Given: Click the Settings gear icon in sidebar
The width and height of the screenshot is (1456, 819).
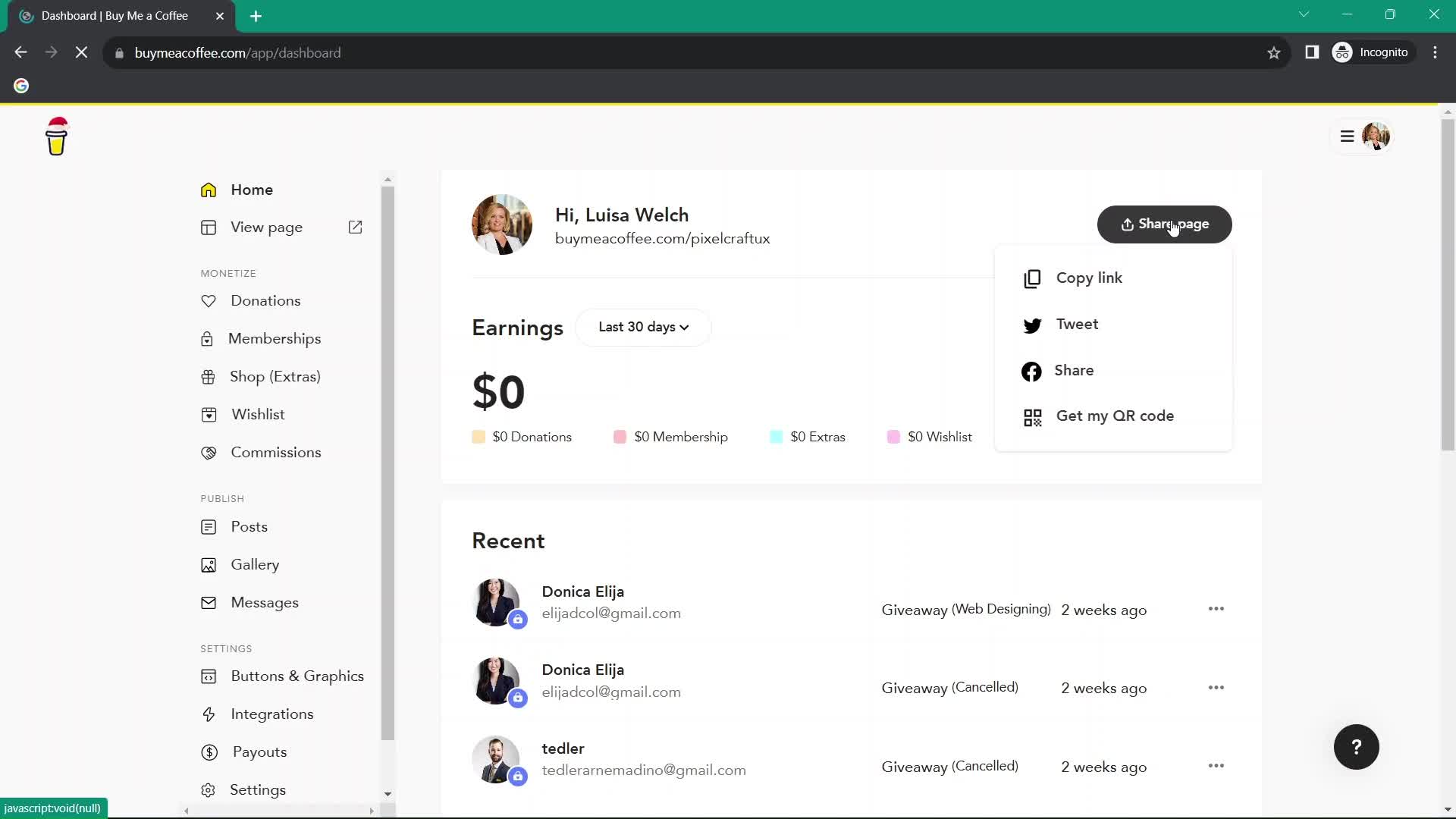Looking at the screenshot, I should click(209, 790).
